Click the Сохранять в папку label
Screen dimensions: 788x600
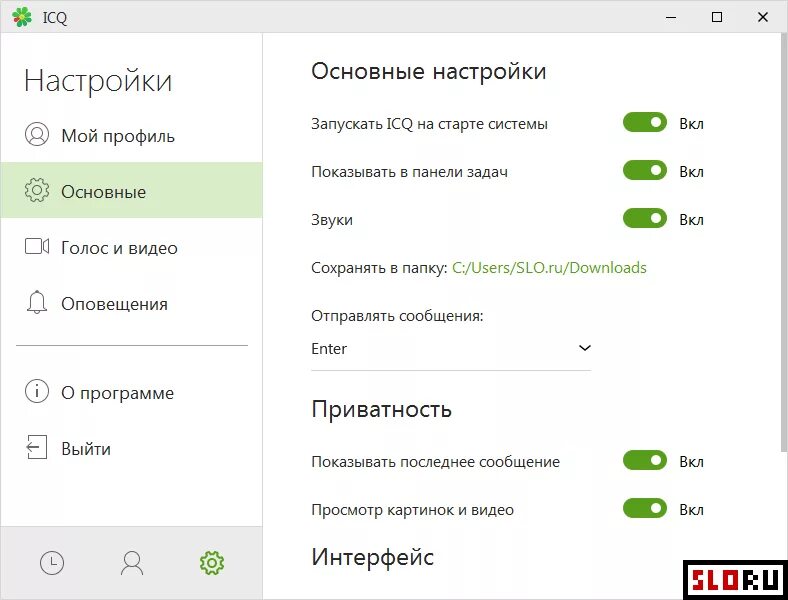point(379,268)
